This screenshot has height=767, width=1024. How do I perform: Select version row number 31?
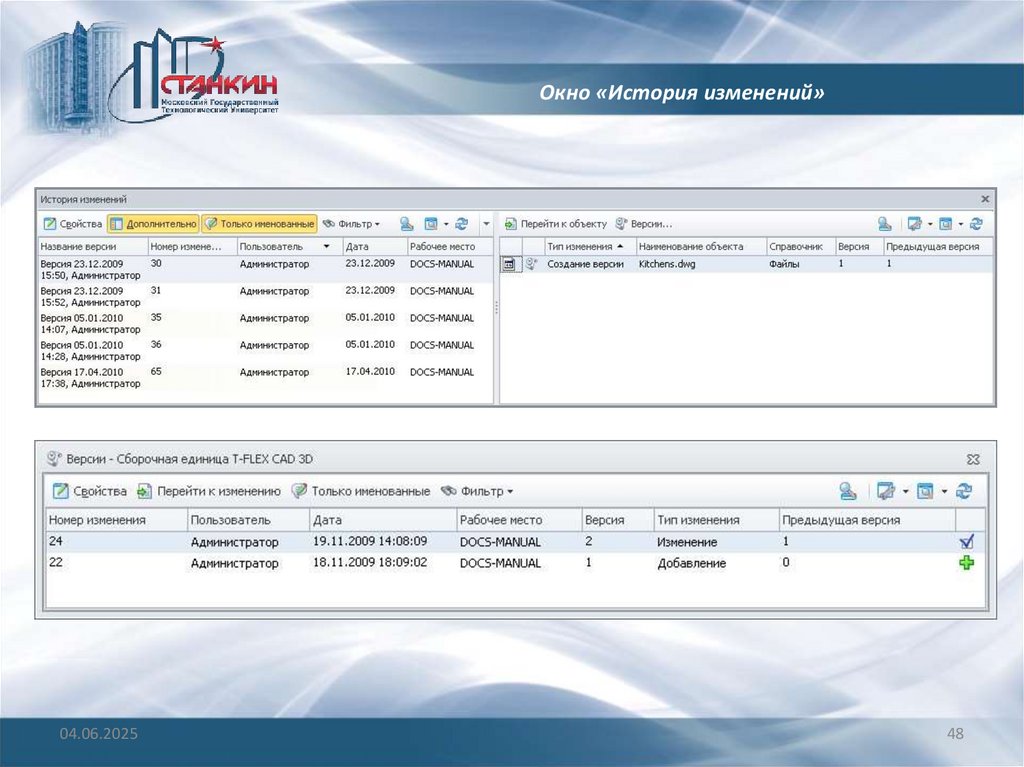265,297
